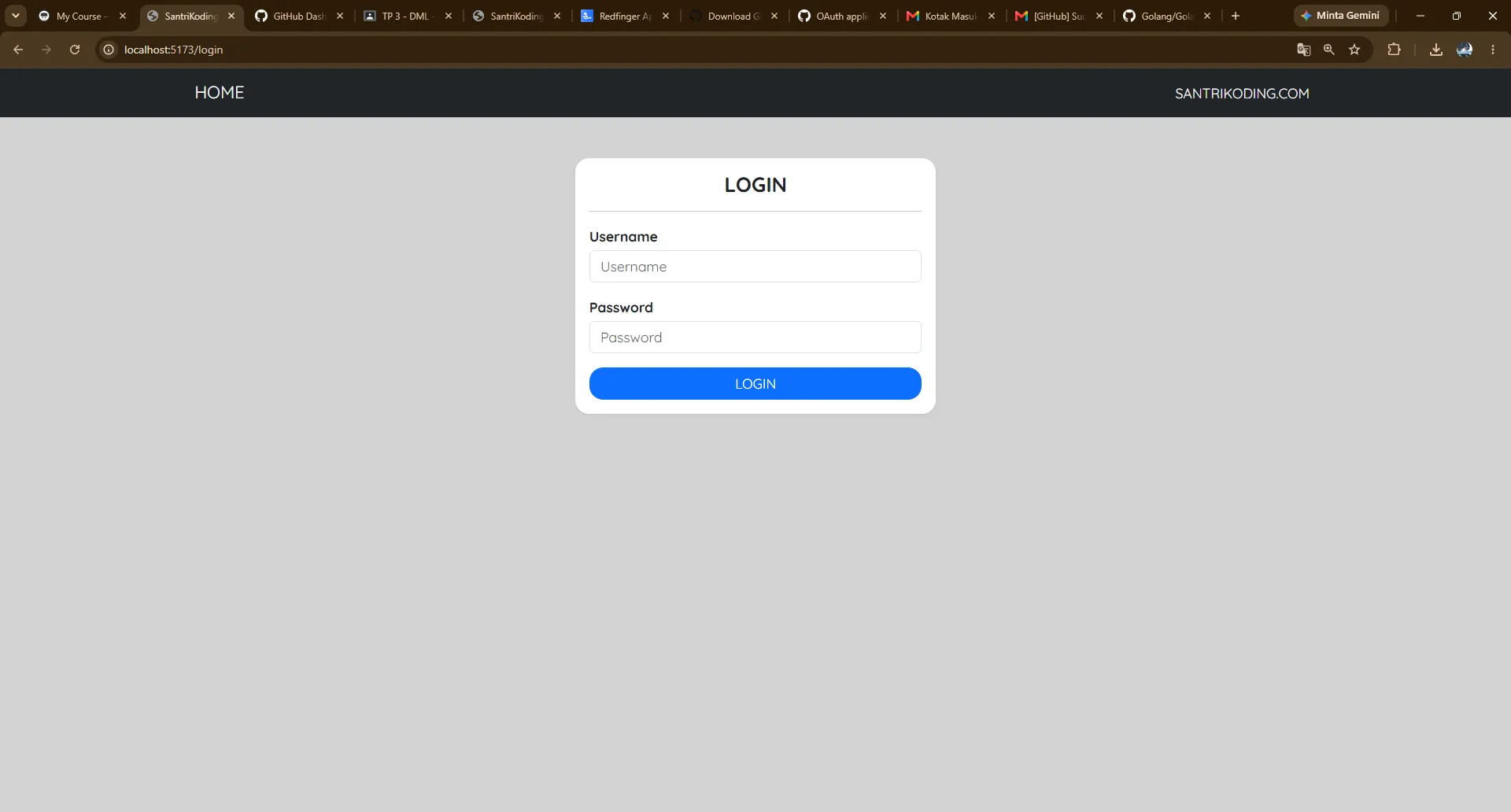Viewport: 1511px width, 812px height.
Task: Click the LOGIN card heading
Action: 755,185
